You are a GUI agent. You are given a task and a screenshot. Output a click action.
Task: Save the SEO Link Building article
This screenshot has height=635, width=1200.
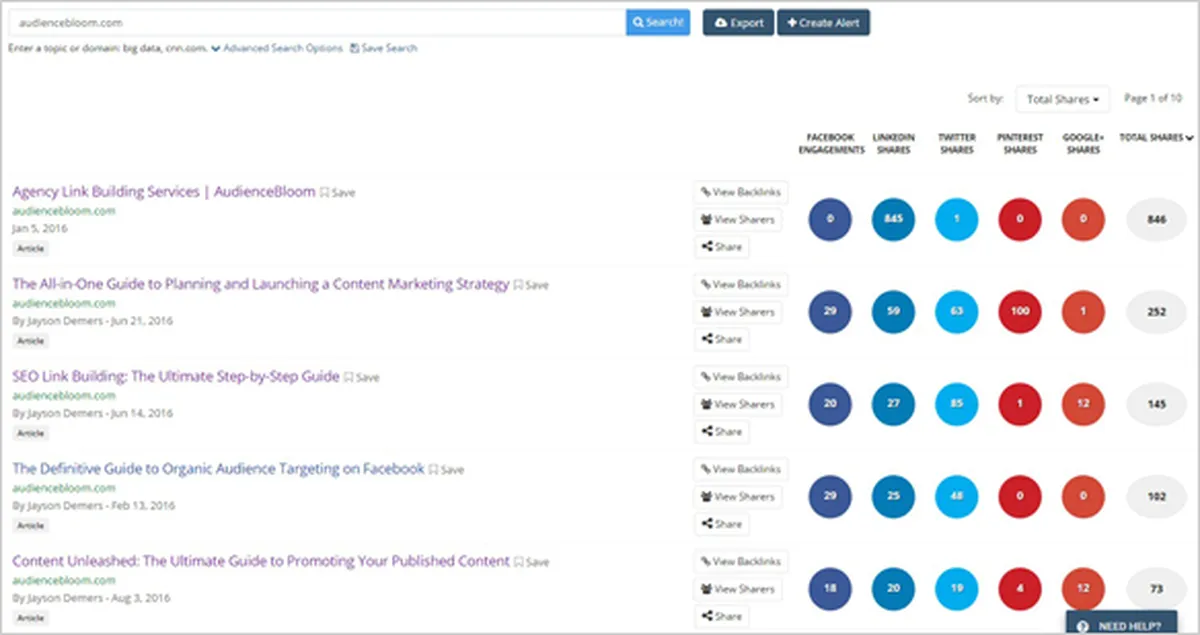362,378
